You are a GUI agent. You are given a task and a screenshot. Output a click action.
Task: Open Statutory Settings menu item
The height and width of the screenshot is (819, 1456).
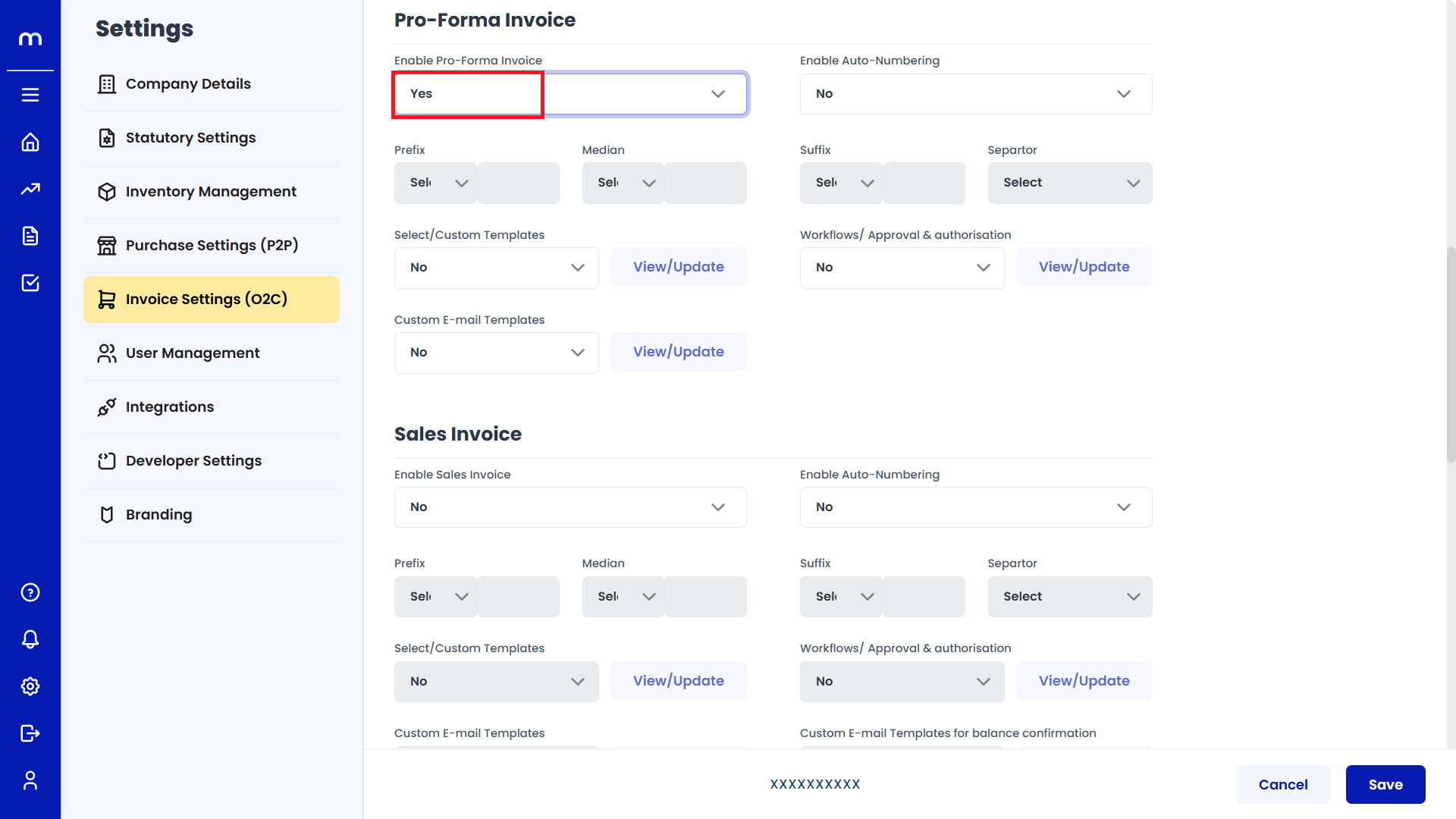[x=190, y=138]
